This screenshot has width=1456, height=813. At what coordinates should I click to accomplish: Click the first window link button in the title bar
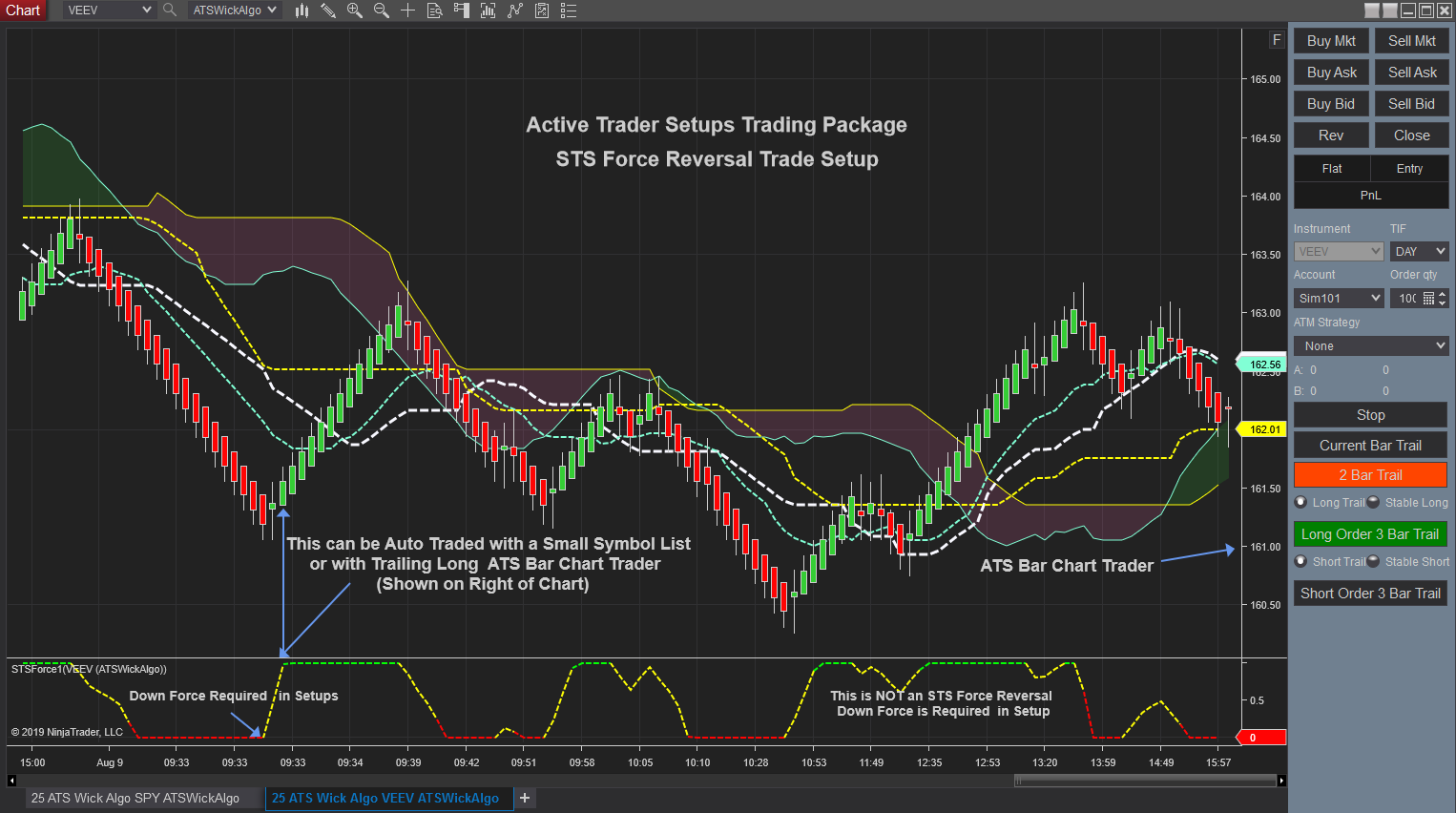click(x=1372, y=10)
